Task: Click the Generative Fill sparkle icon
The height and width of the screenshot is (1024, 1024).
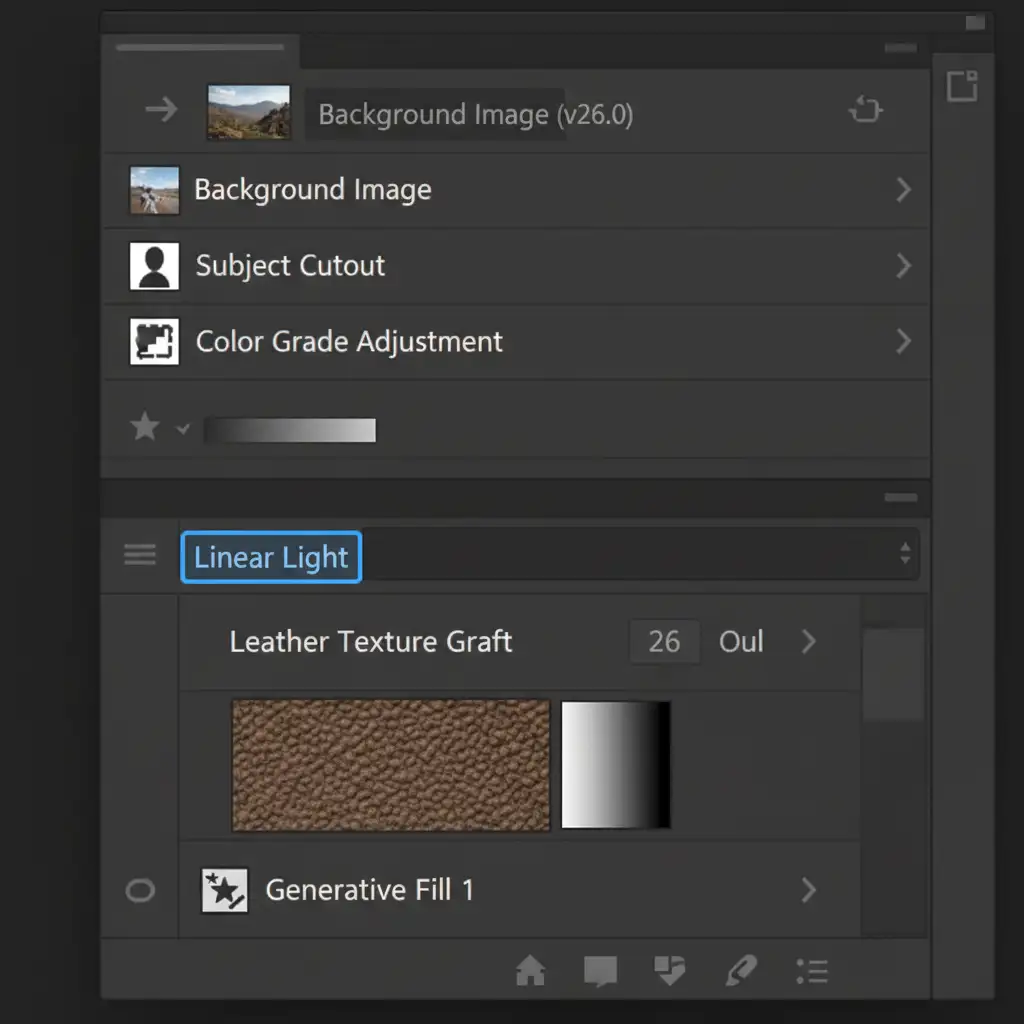Action: [225, 890]
